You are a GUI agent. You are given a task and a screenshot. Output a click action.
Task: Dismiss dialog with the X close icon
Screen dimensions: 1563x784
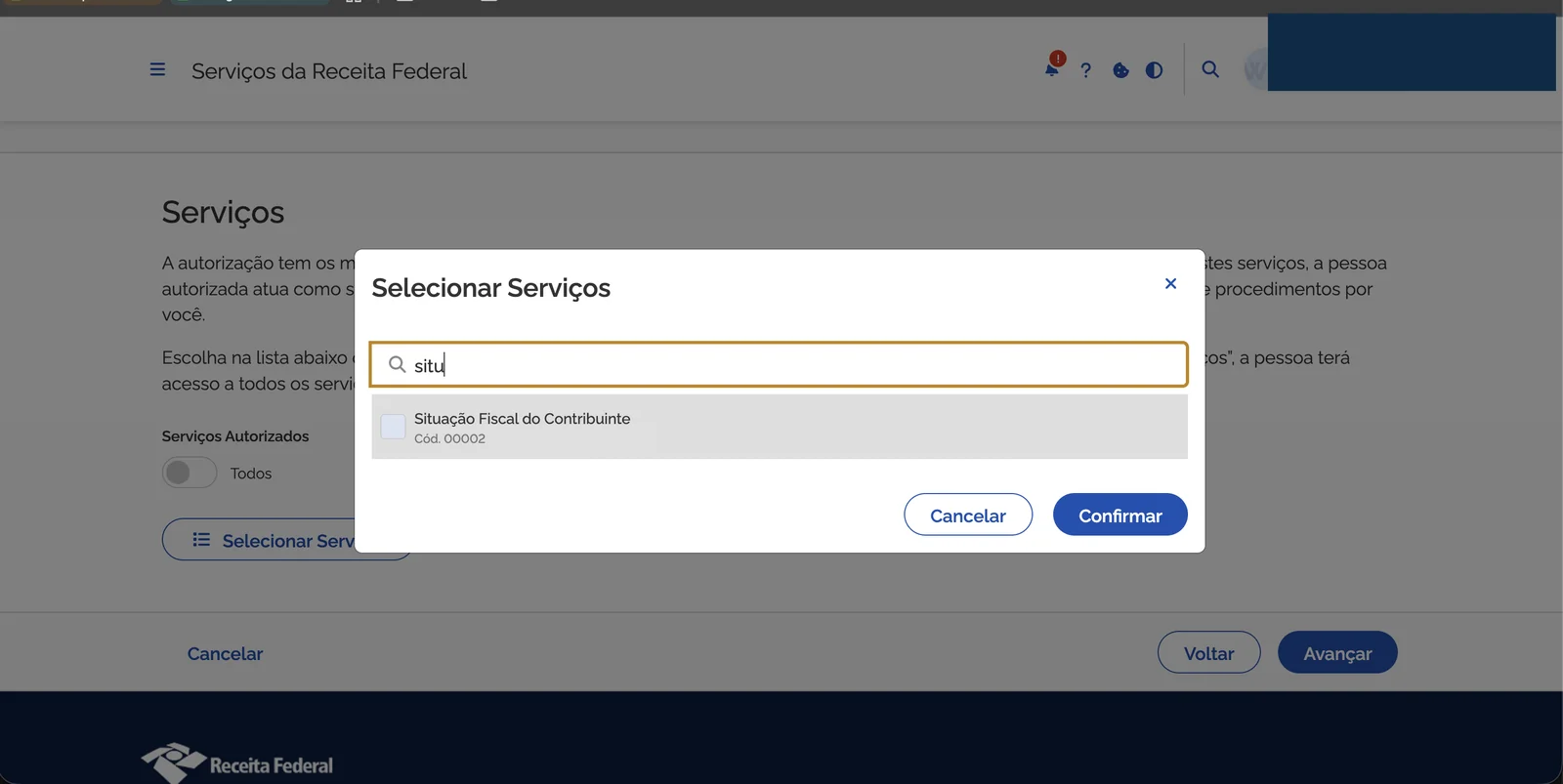coord(1170,283)
